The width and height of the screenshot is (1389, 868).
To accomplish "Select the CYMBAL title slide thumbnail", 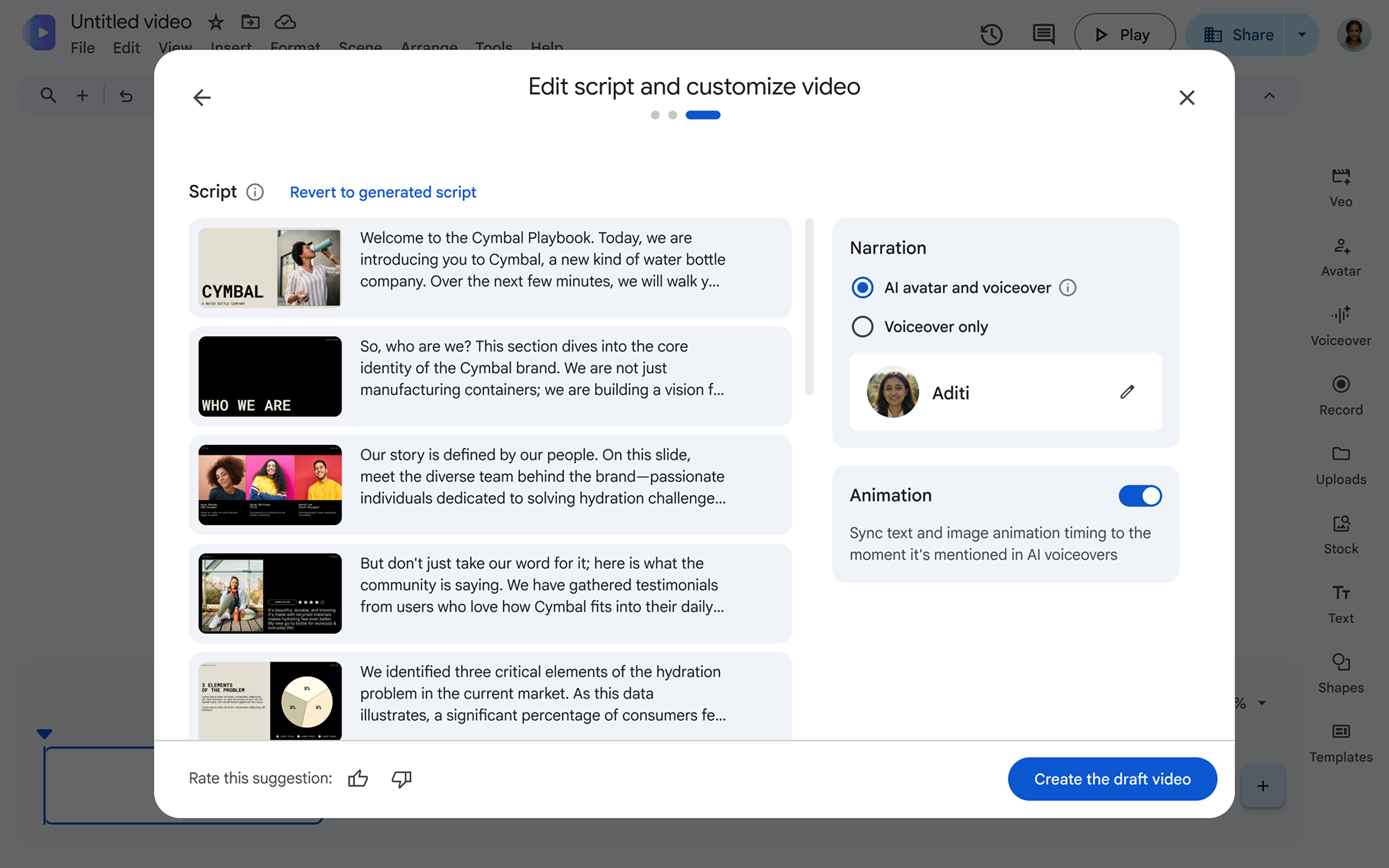I will (270, 268).
